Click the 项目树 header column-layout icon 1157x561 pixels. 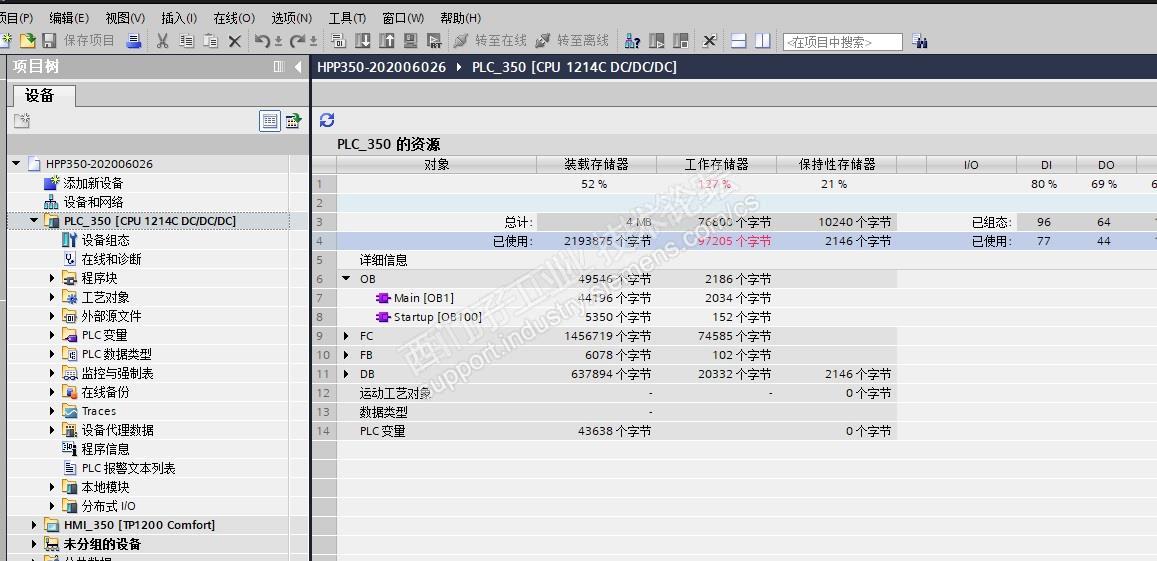point(279,67)
